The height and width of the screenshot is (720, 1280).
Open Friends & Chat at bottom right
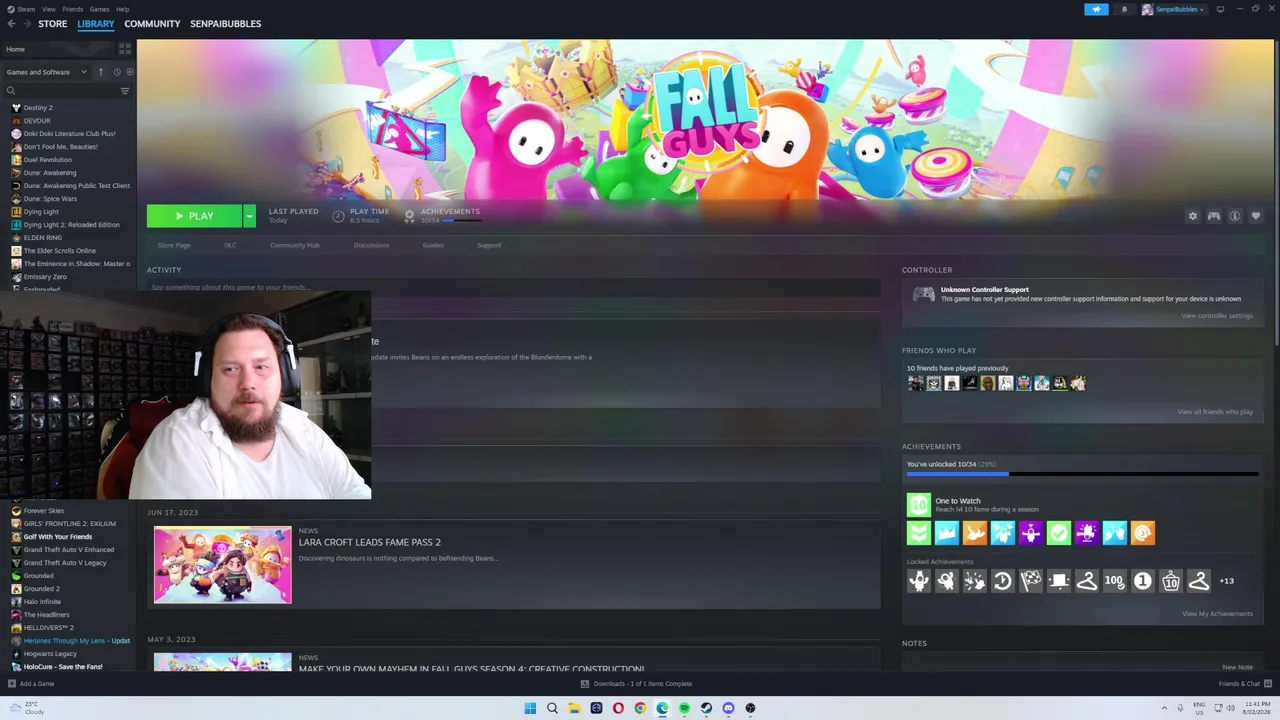click(x=1245, y=684)
